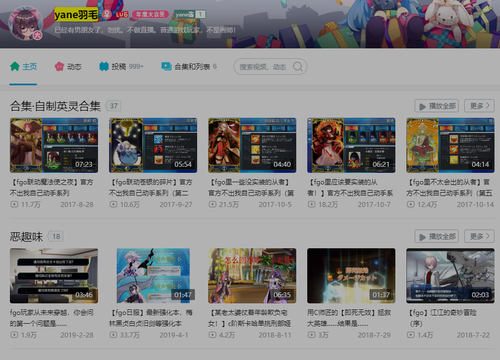The height and width of the screenshot is (360, 500).
Task: Open the 合集和列表 tab
Action: [x=189, y=67]
